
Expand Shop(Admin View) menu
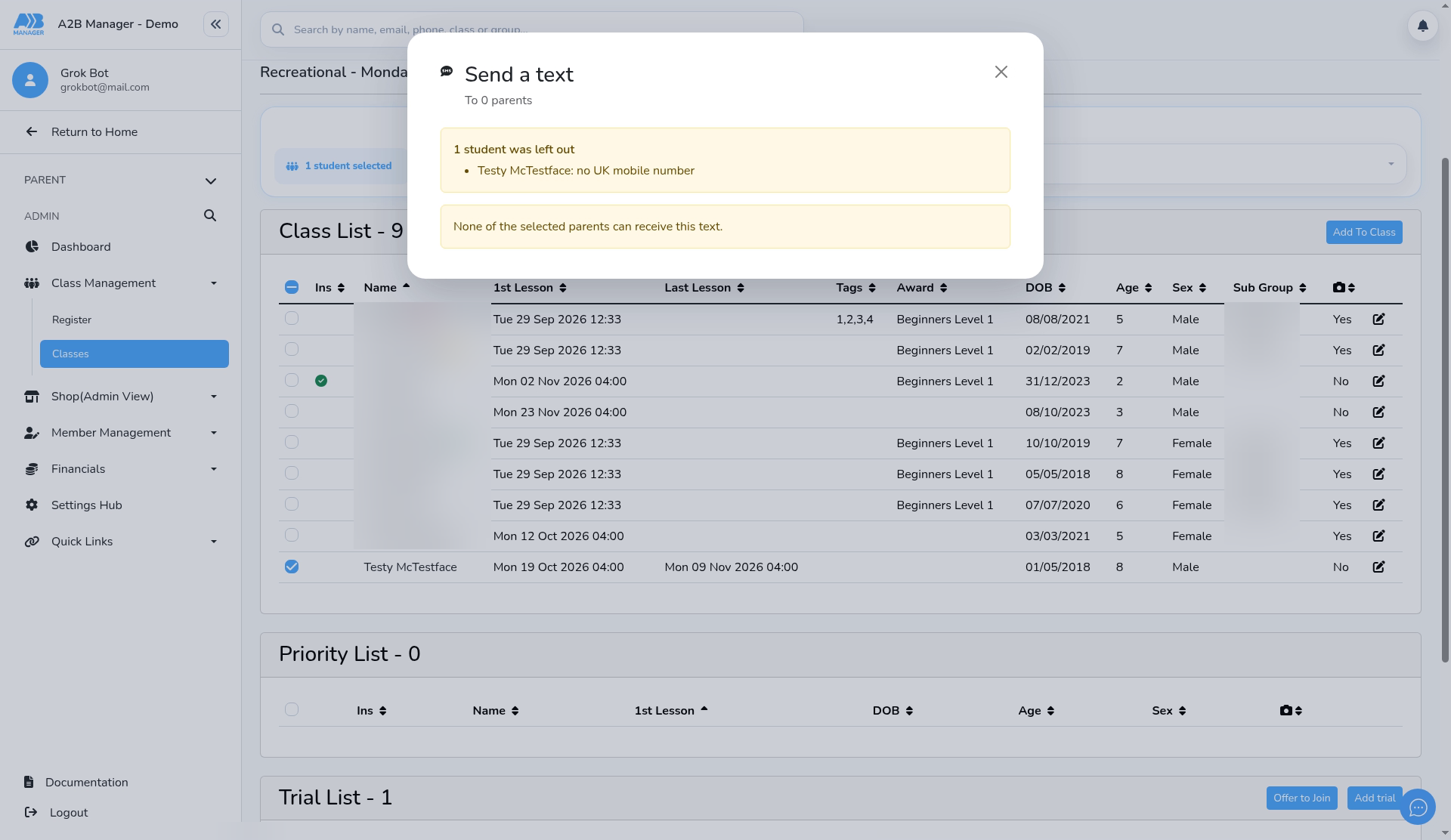121,397
